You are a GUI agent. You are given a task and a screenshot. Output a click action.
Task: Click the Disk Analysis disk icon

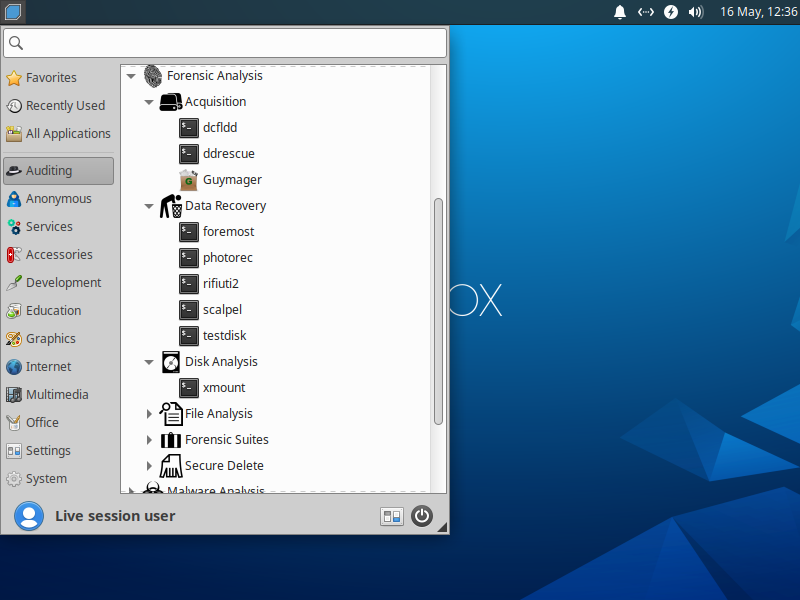click(x=171, y=362)
